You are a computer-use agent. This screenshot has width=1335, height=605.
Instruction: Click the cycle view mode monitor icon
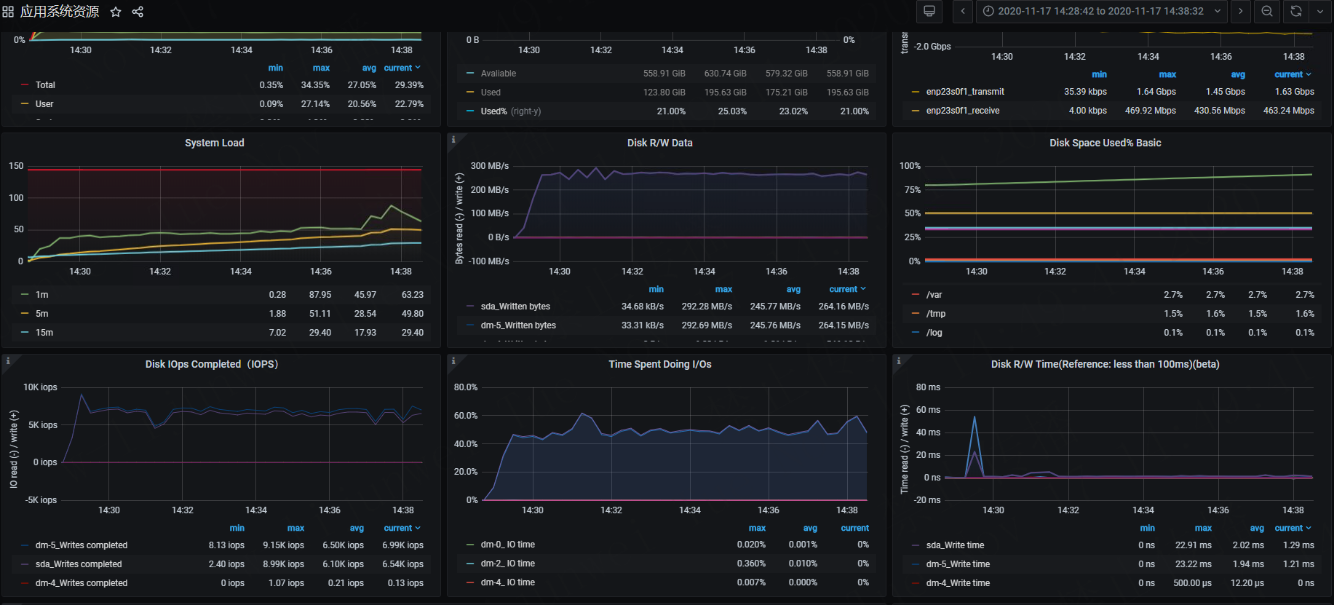click(929, 11)
